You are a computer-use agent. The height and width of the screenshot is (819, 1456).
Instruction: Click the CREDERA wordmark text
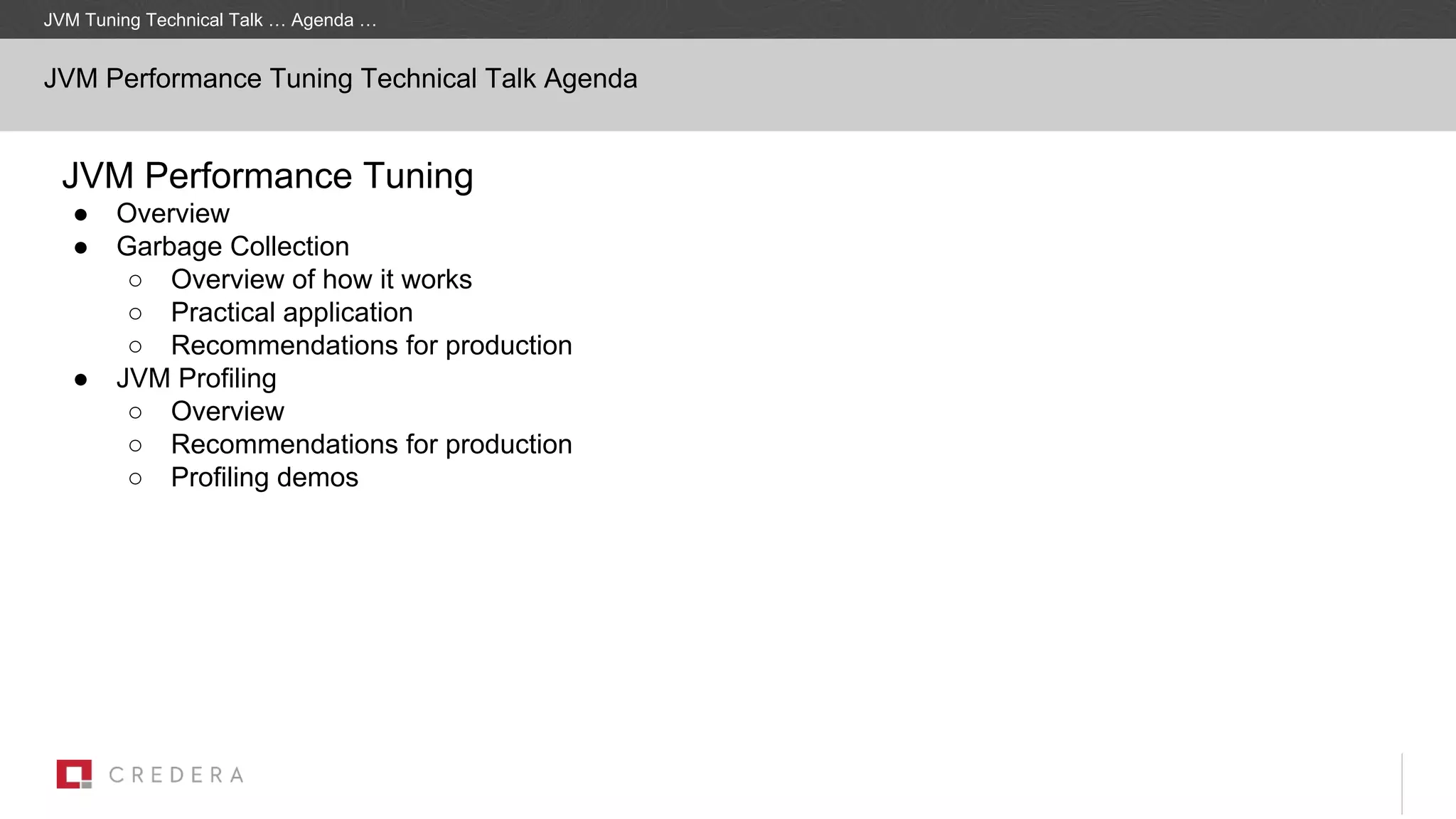coord(176,775)
